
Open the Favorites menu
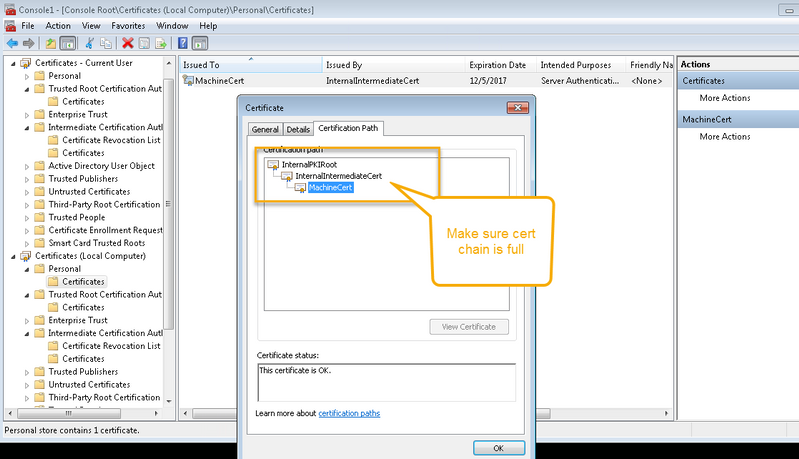127,25
